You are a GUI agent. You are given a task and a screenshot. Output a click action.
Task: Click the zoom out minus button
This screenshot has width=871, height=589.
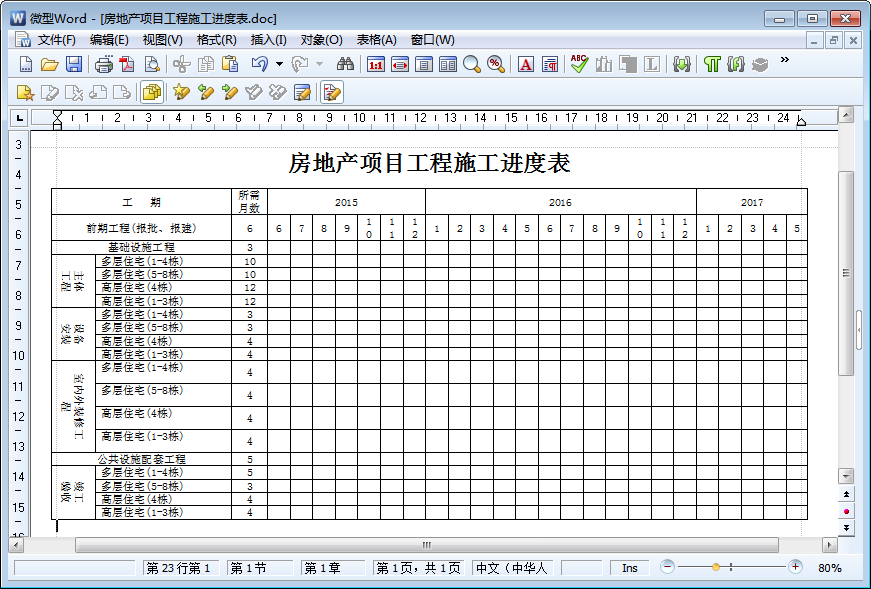(667, 567)
